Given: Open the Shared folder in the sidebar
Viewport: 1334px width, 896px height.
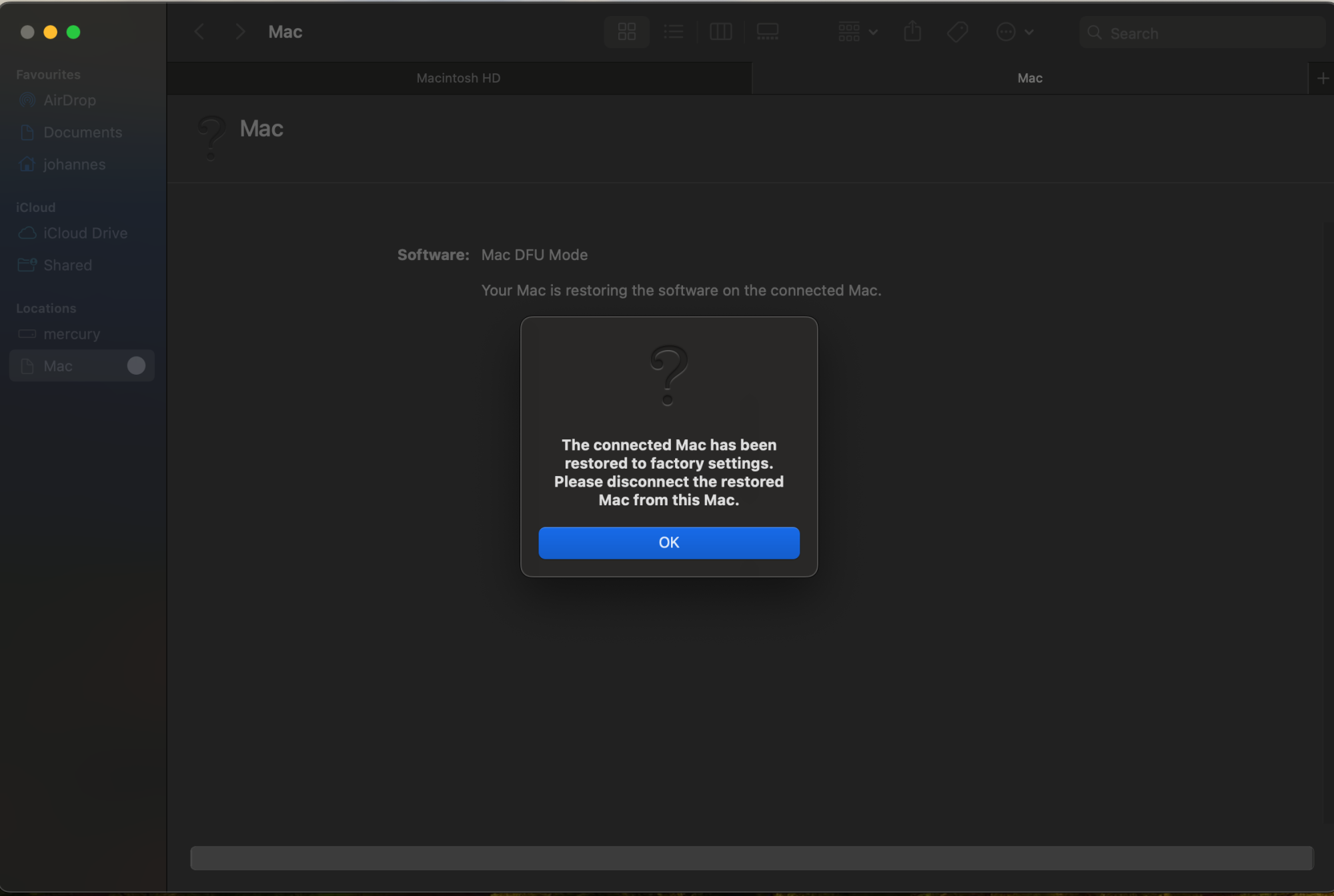Looking at the screenshot, I should (83, 265).
